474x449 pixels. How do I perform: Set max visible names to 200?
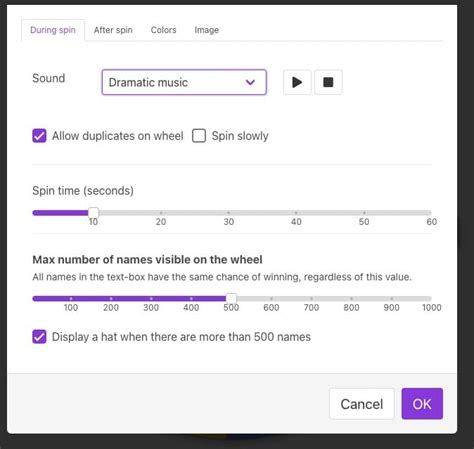(x=111, y=298)
